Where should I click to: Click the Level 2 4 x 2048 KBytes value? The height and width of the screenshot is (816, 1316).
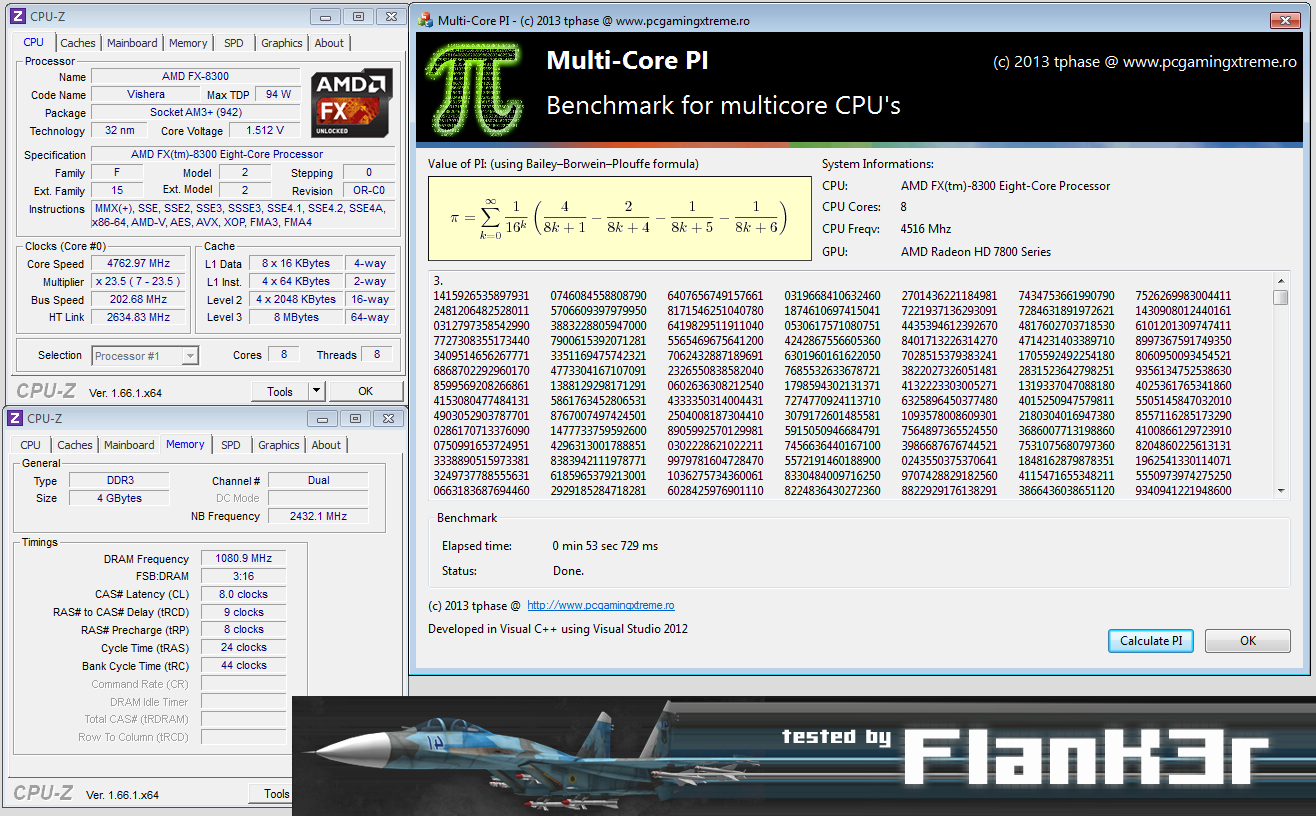coord(295,299)
